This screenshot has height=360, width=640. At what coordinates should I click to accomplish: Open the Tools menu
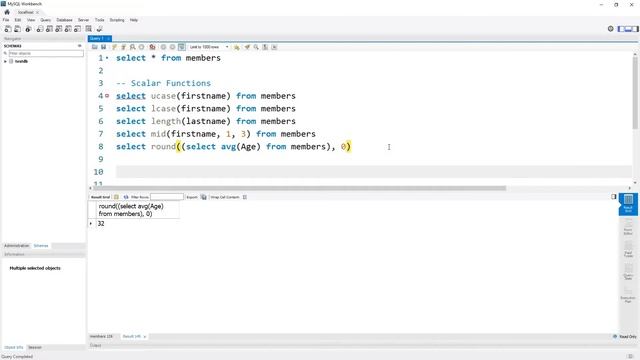point(100,20)
